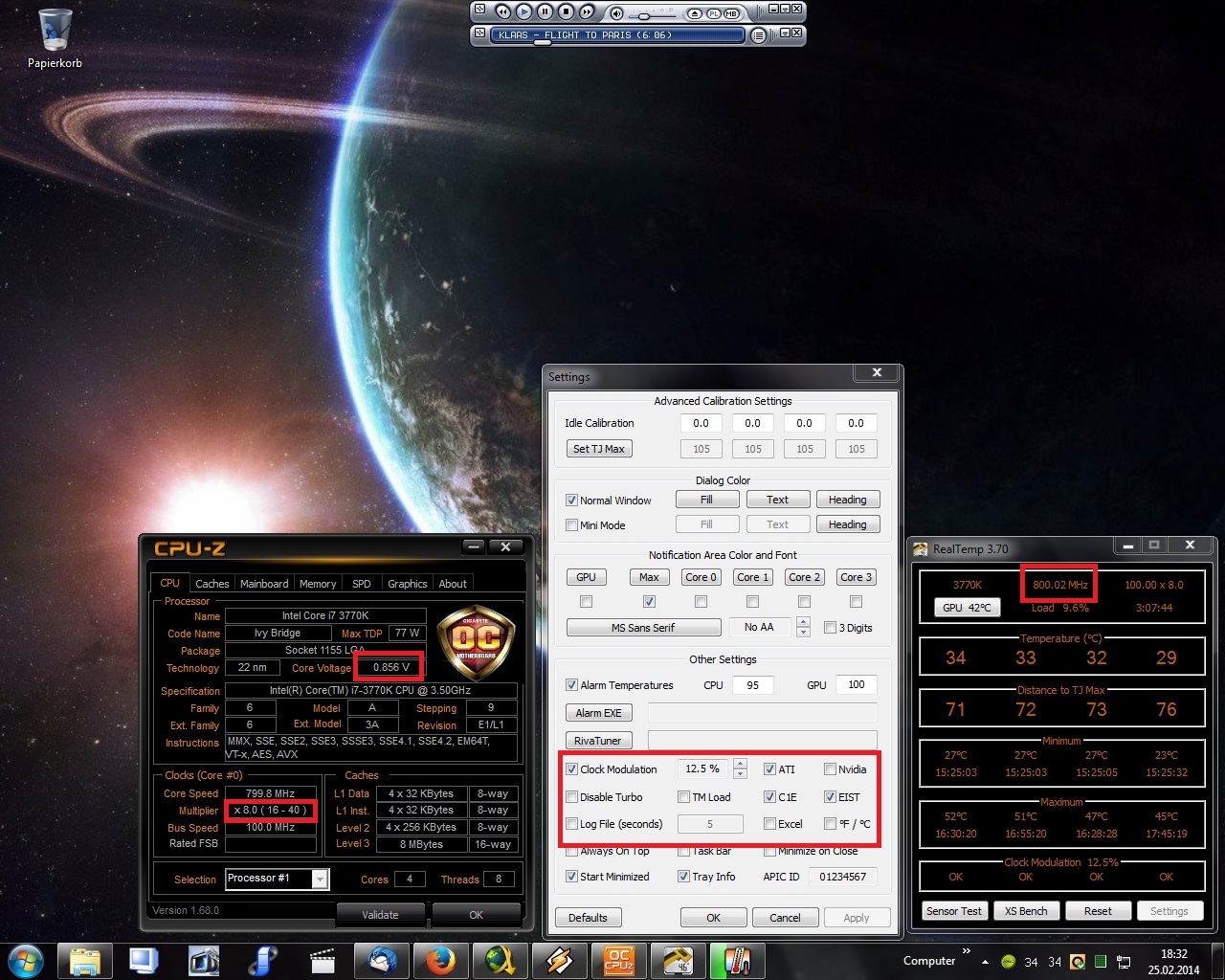The width and height of the screenshot is (1225, 980).
Task: Toggle Winamp PL playlist button
Action: click(714, 13)
